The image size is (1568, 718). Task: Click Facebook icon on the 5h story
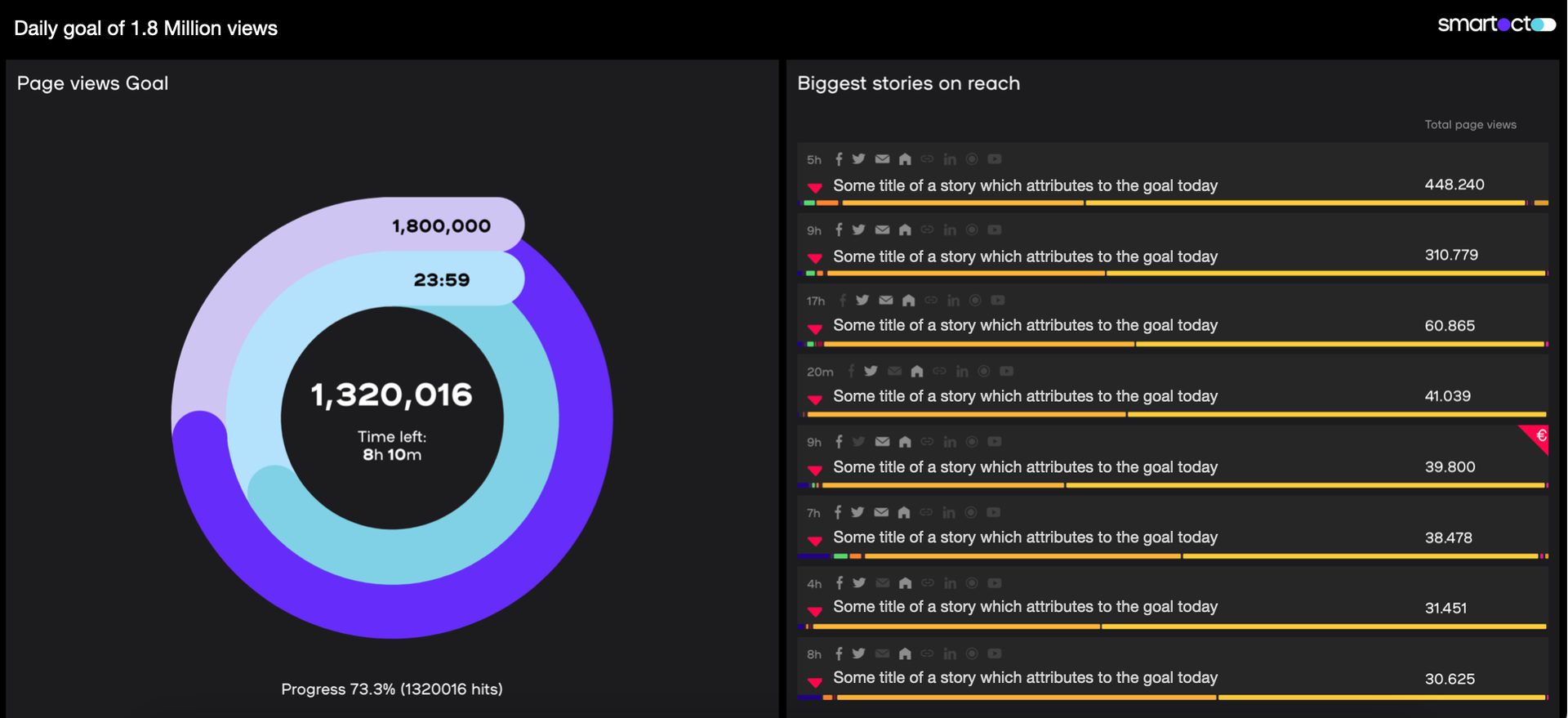tap(839, 159)
